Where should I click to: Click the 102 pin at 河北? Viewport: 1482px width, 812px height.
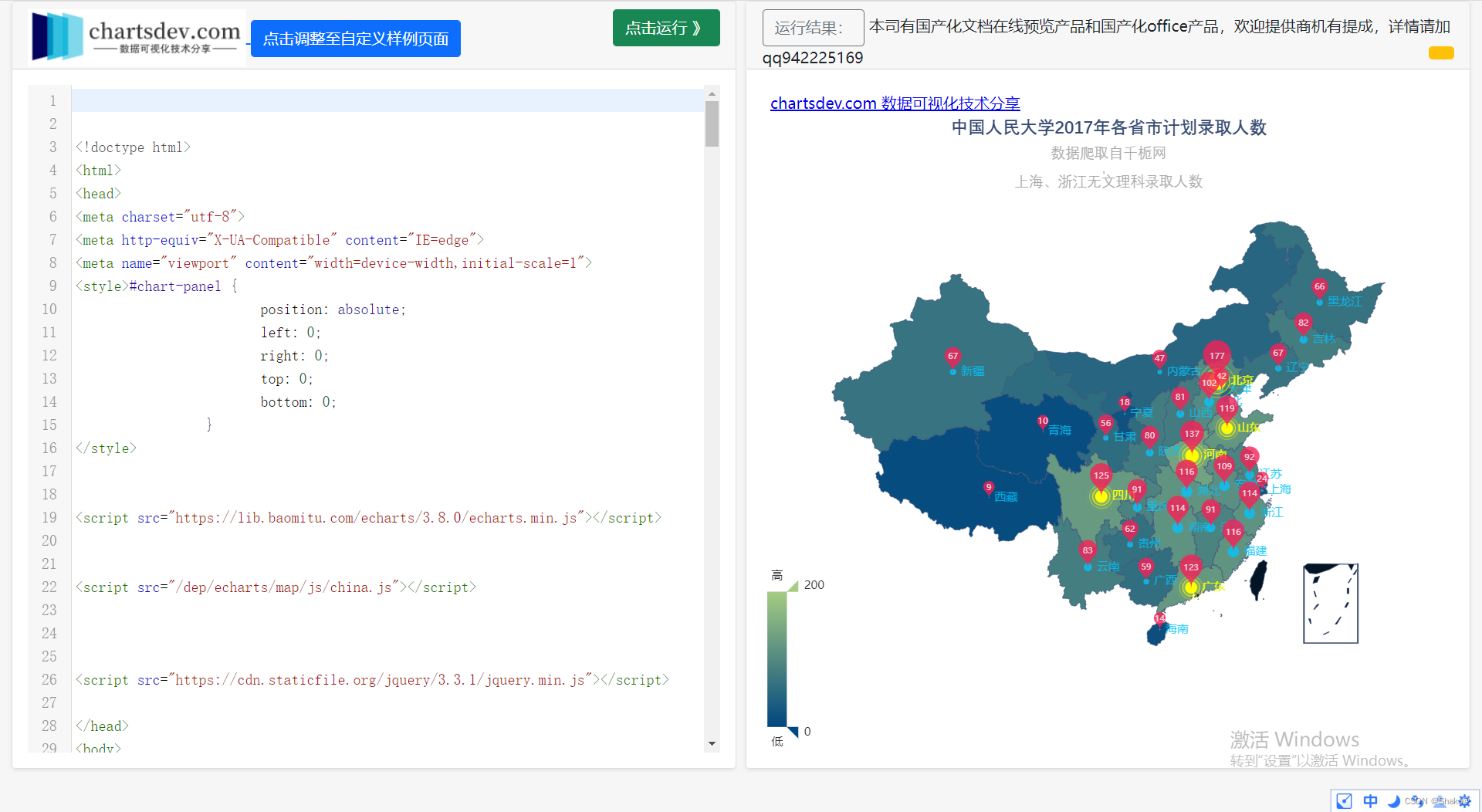coord(1210,384)
